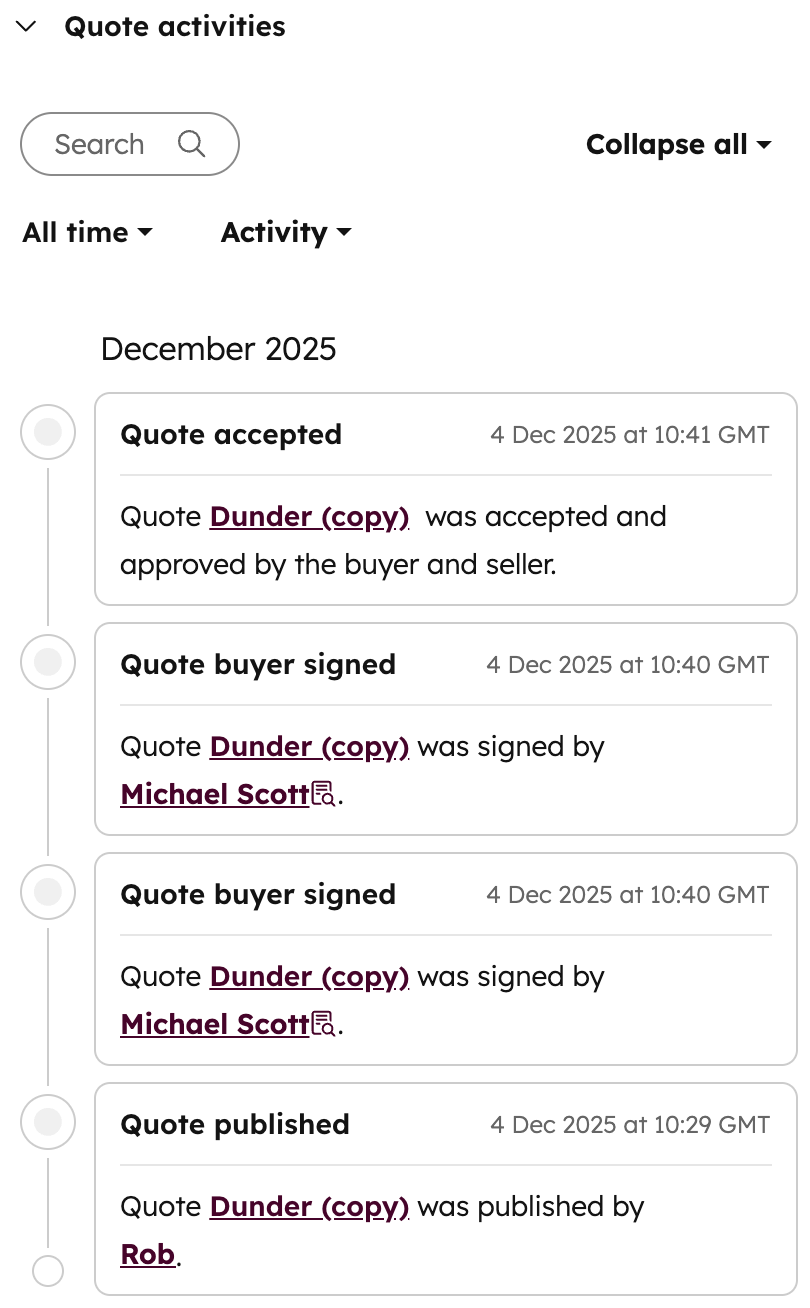Open the All time filter dropdown
The height and width of the screenshot is (1308, 810).
[x=87, y=233]
